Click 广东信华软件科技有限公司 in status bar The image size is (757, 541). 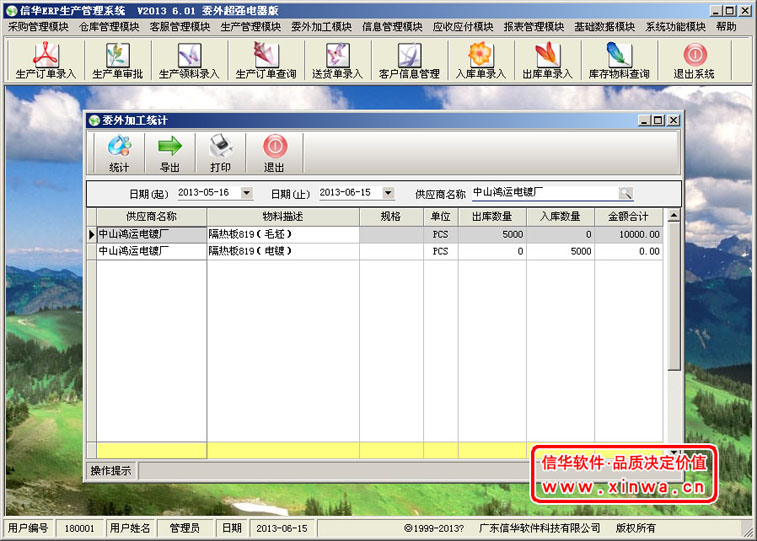tap(539, 528)
